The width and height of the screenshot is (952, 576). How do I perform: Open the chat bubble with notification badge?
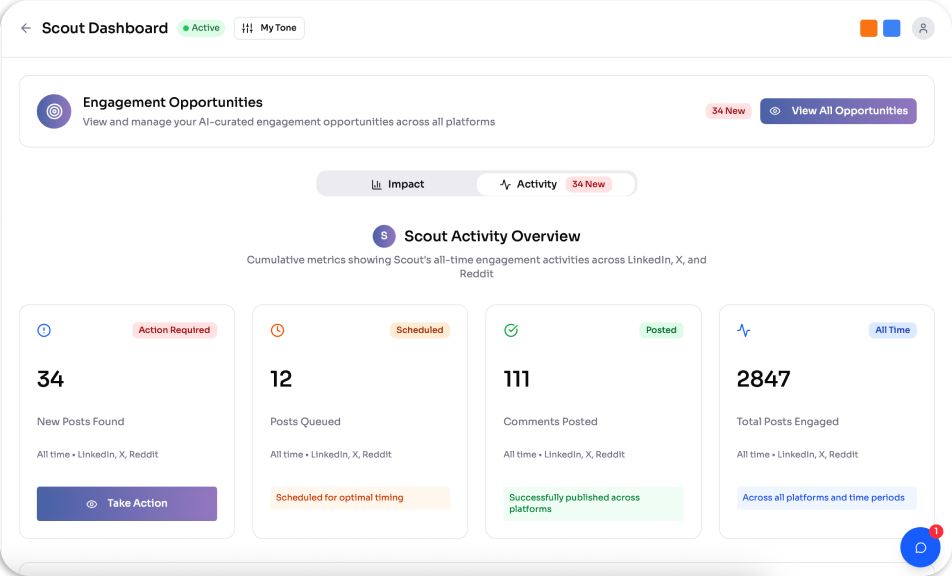point(920,547)
